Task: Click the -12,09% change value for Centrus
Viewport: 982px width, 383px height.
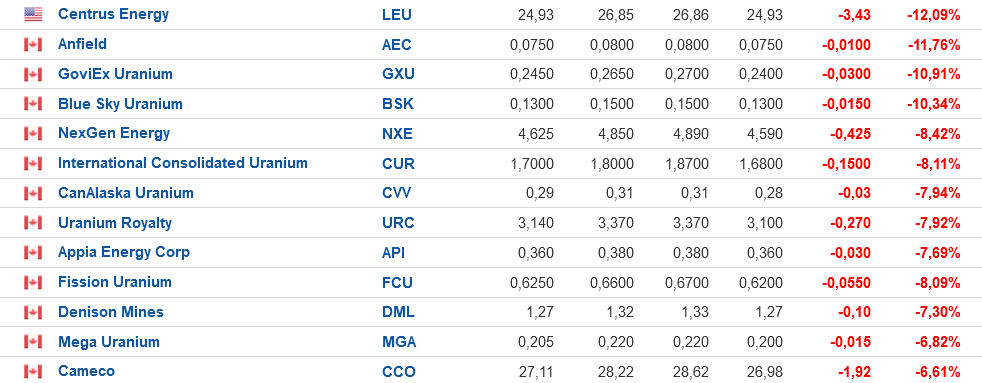Action: click(933, 15)
